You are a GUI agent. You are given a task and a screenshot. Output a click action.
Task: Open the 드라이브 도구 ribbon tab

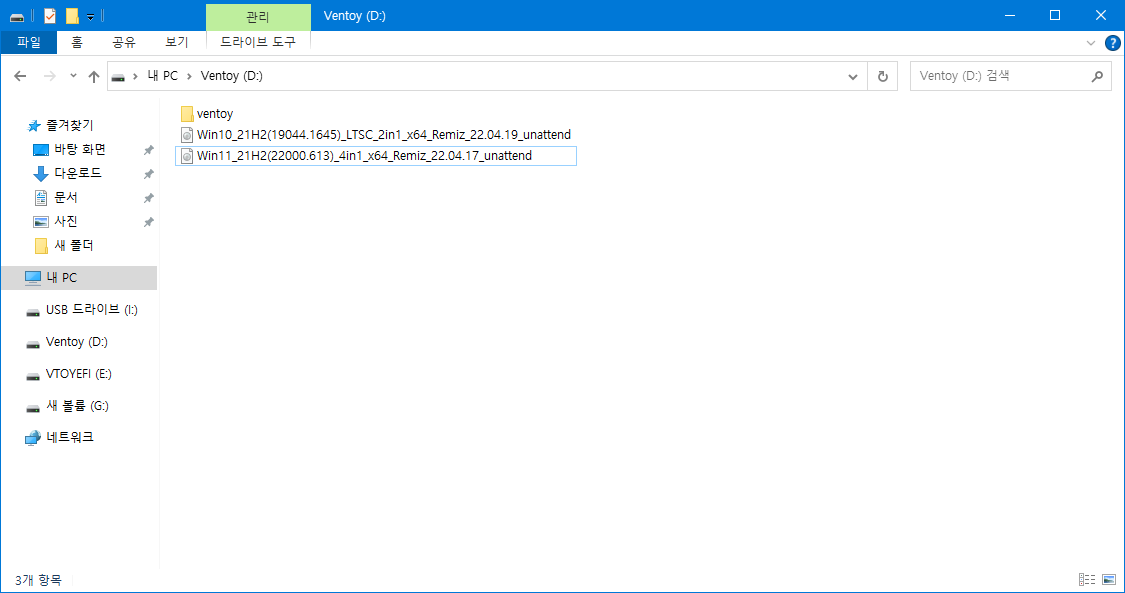coord(258,42)
